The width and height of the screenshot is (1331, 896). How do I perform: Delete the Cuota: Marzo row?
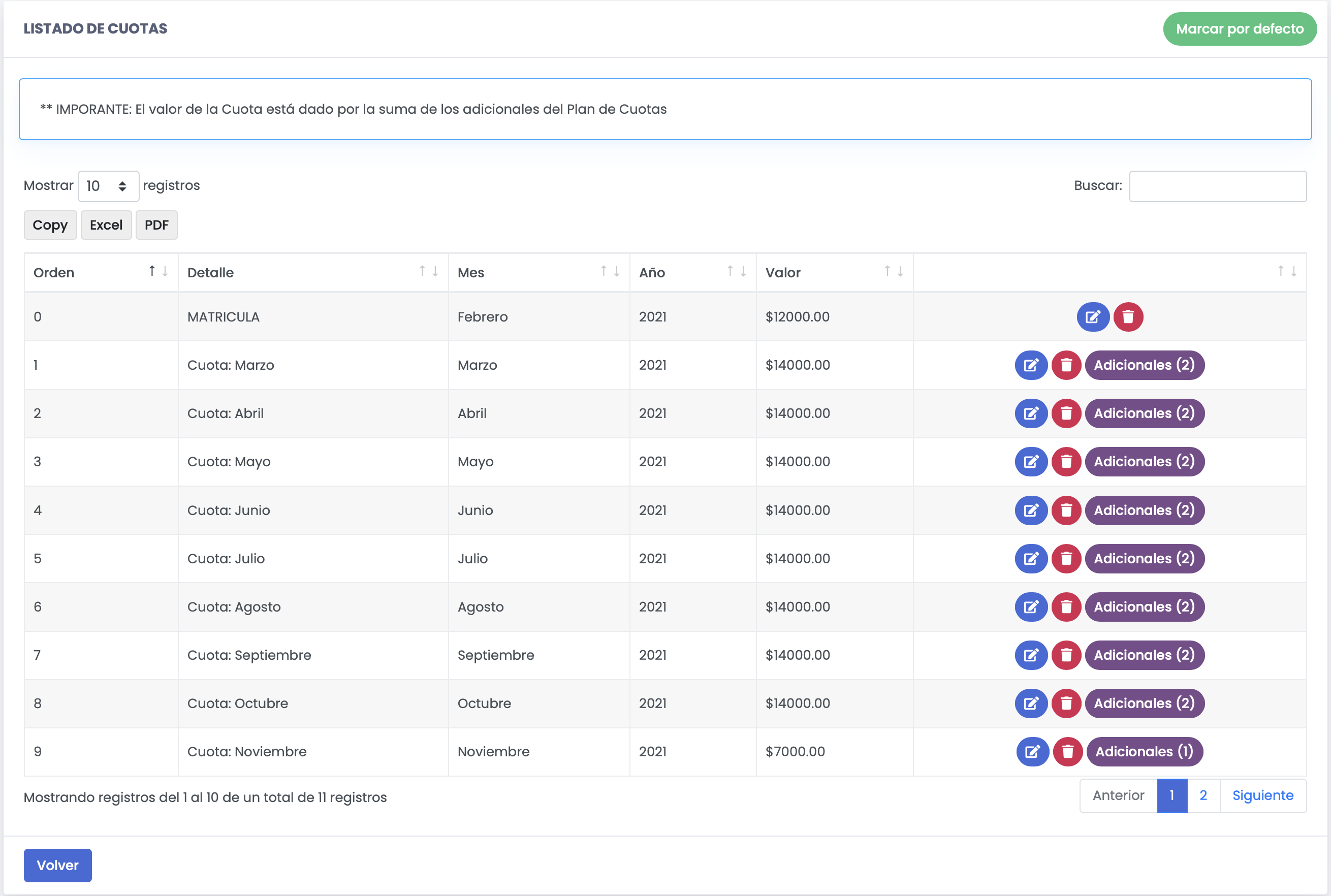tap(1066, 365)
